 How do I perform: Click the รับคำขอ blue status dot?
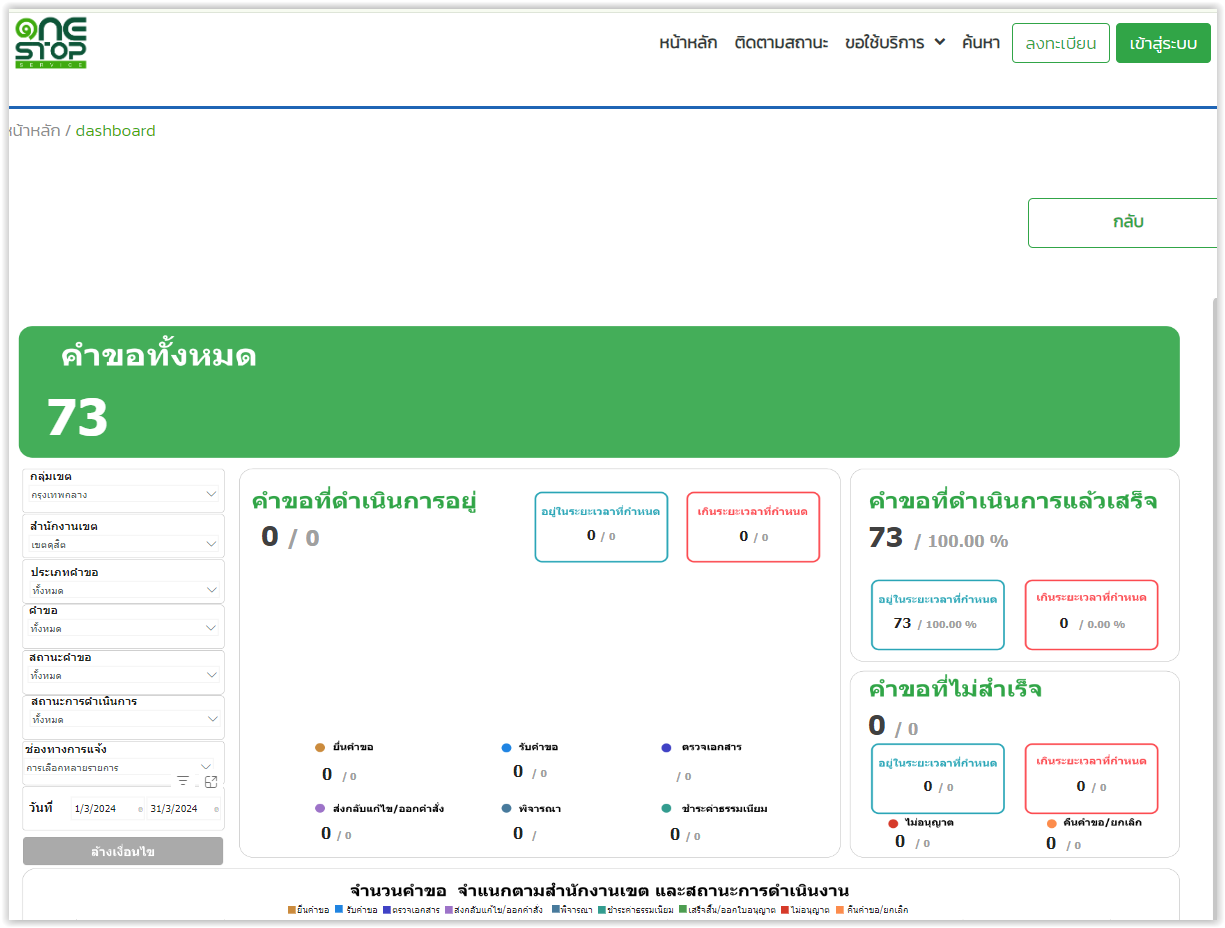point(507,747)
